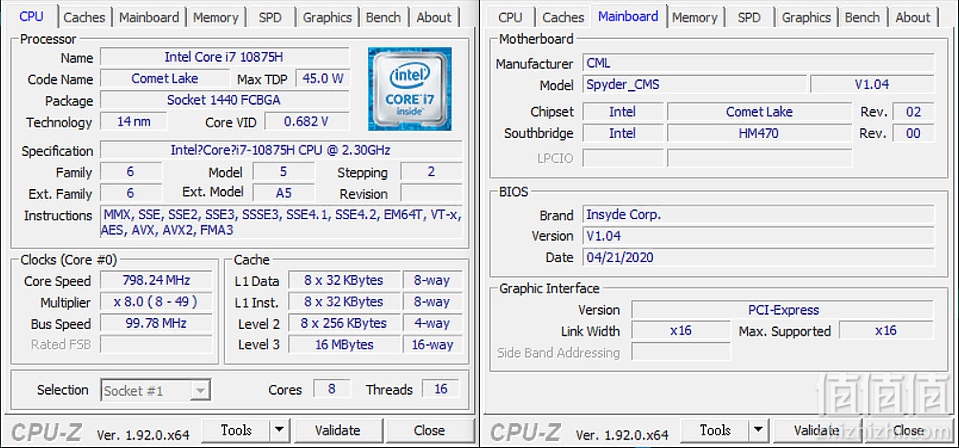959x448 pixels.
Task: Open About tab in left window
Action: 434,17
